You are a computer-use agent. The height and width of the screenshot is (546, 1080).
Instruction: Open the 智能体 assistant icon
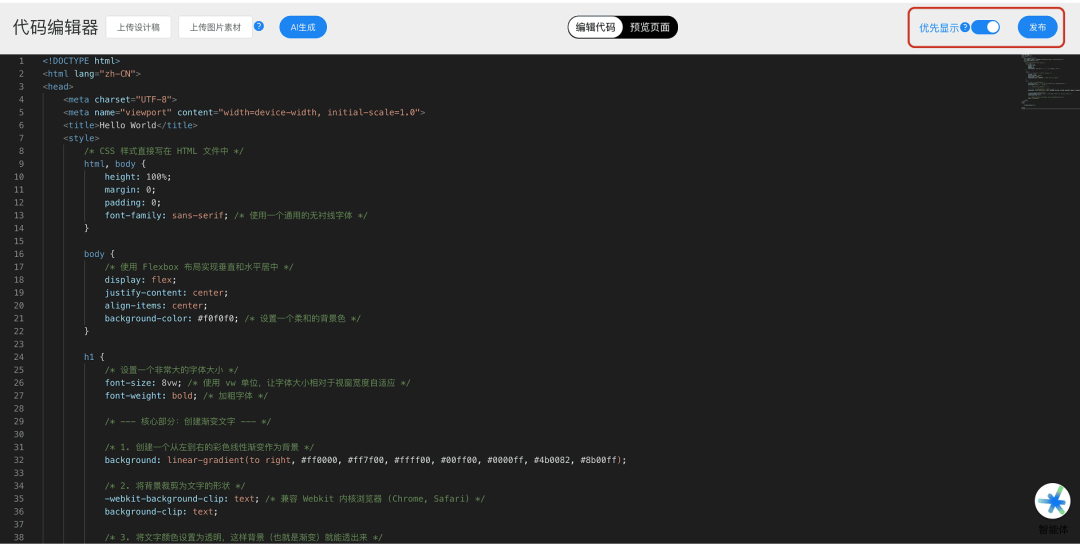tap(1052, 501)
